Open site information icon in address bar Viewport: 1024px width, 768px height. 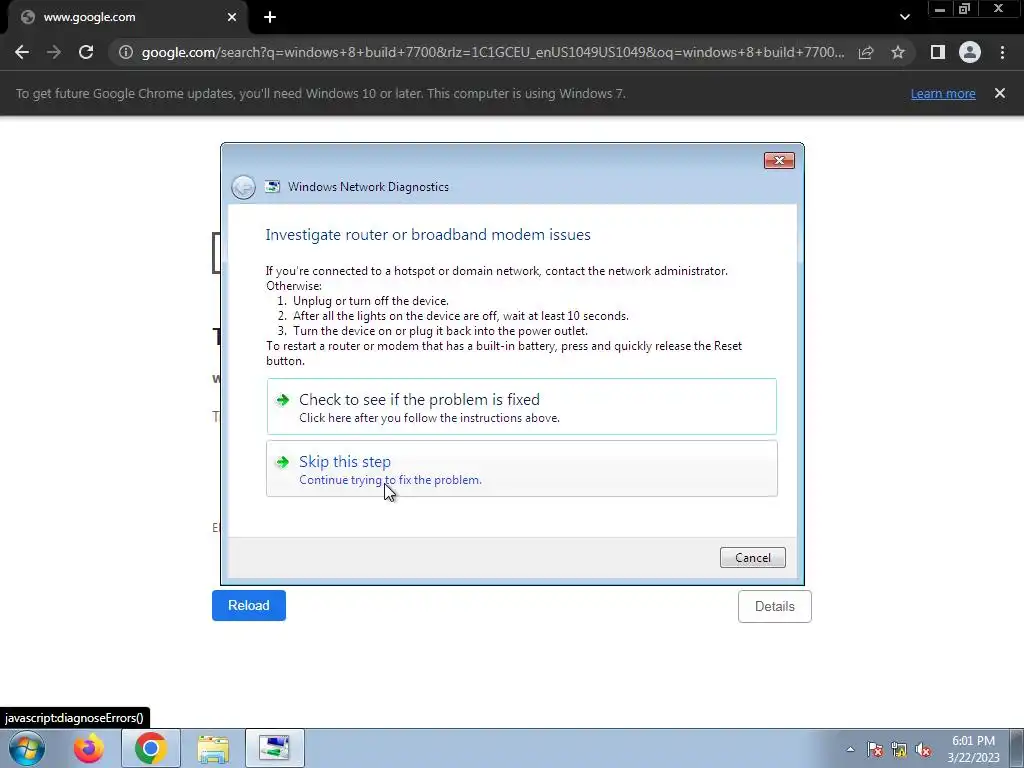coord(125,52)
